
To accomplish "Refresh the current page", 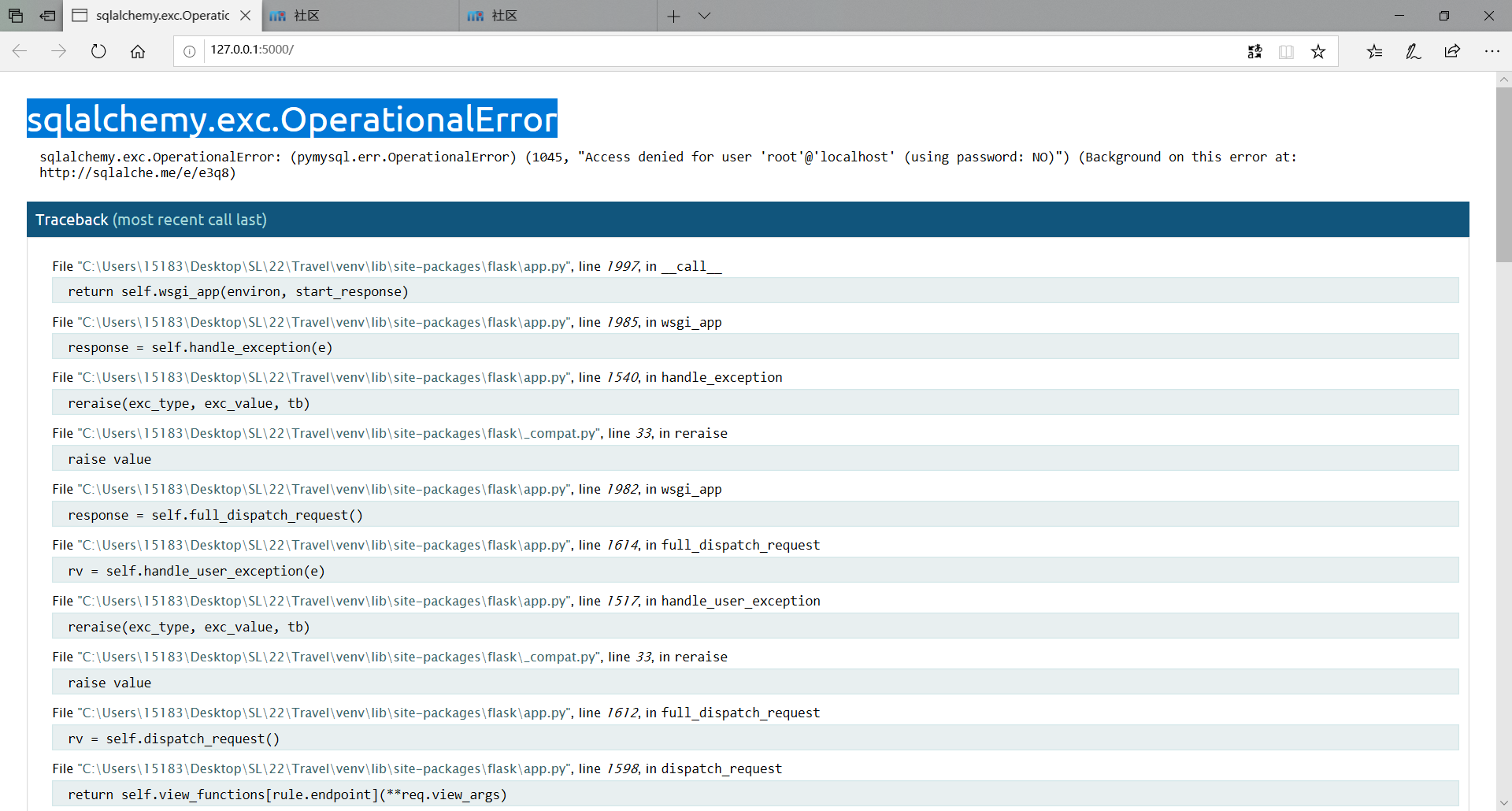I will [x=98, y=51].
